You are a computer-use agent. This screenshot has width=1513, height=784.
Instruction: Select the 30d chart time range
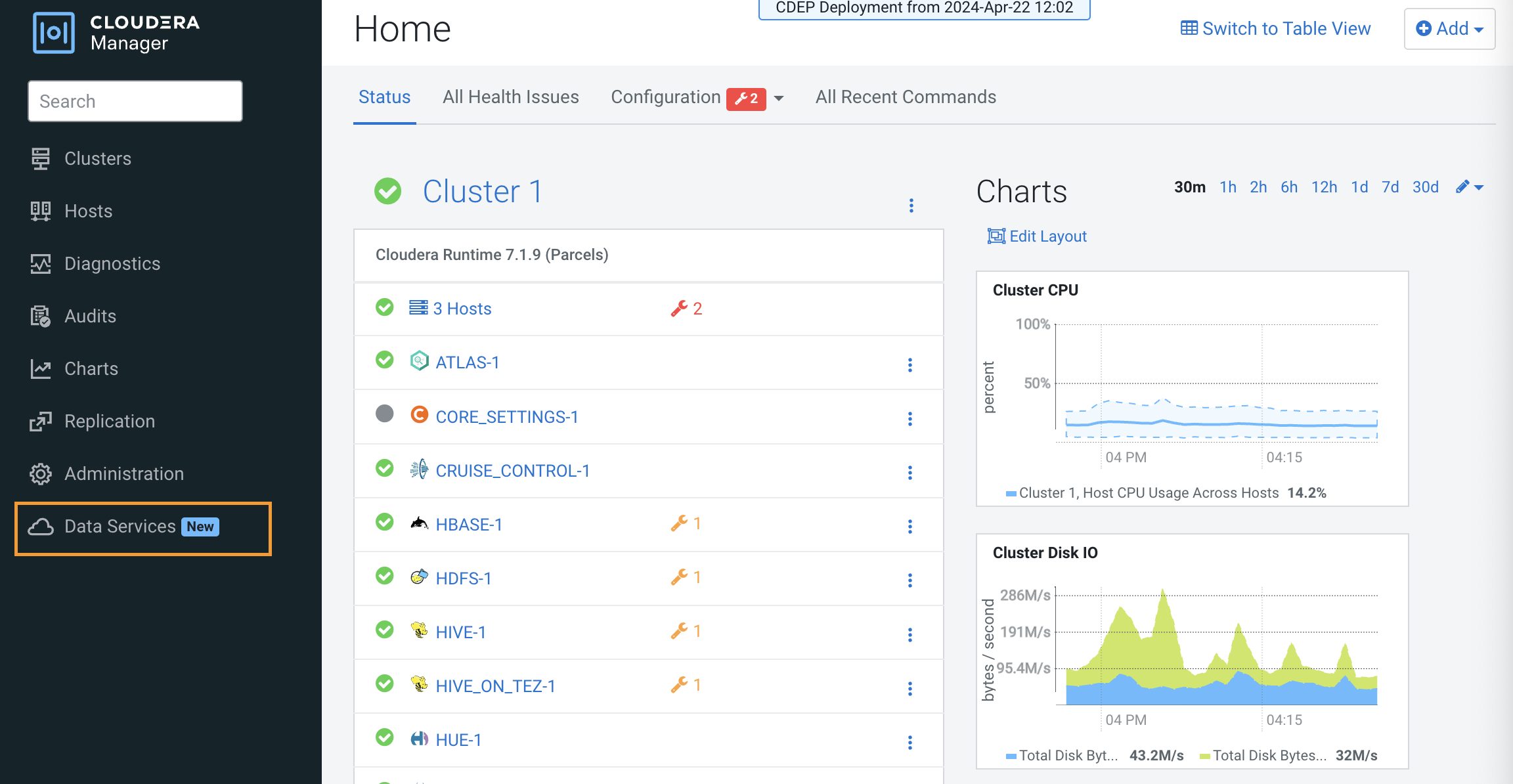tap(1426, 187)
